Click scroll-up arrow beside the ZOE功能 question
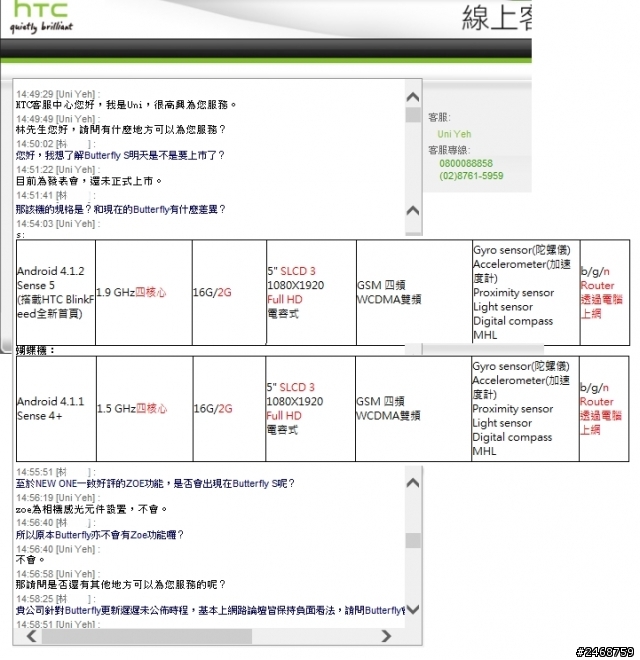The height and width of the screenshot is (660, 640). [x=413, y=483]
